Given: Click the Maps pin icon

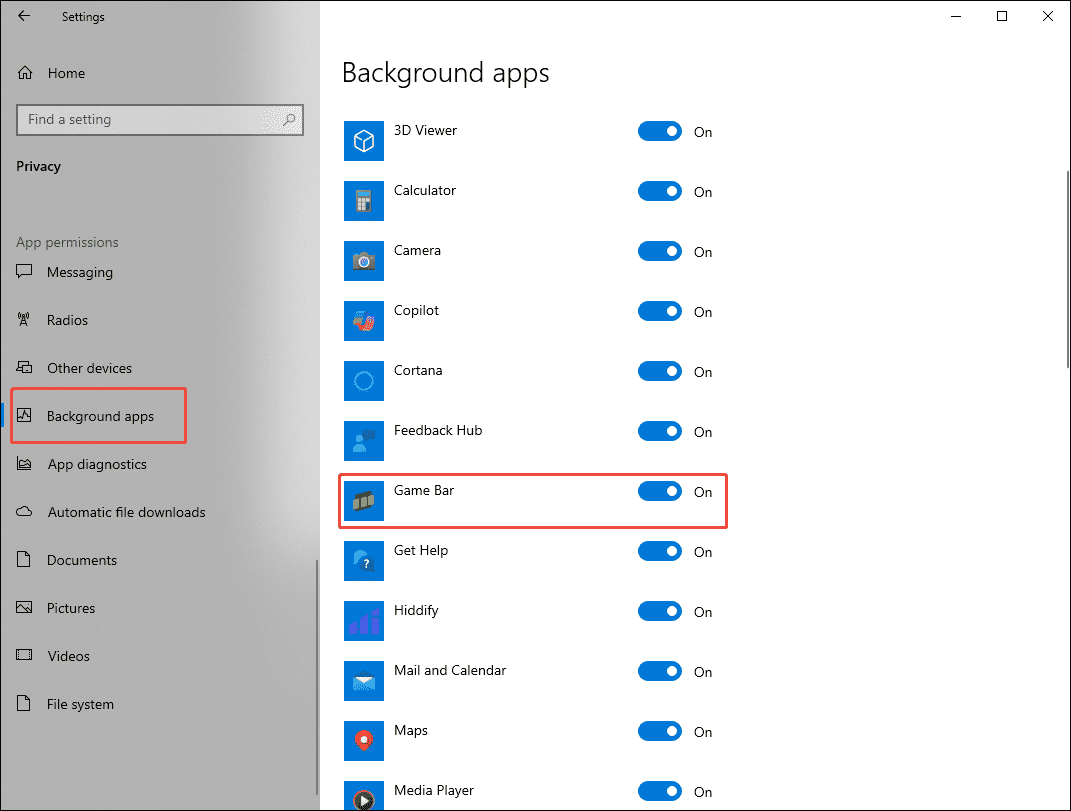Looking at the screenshot, I should click(364, 741).
